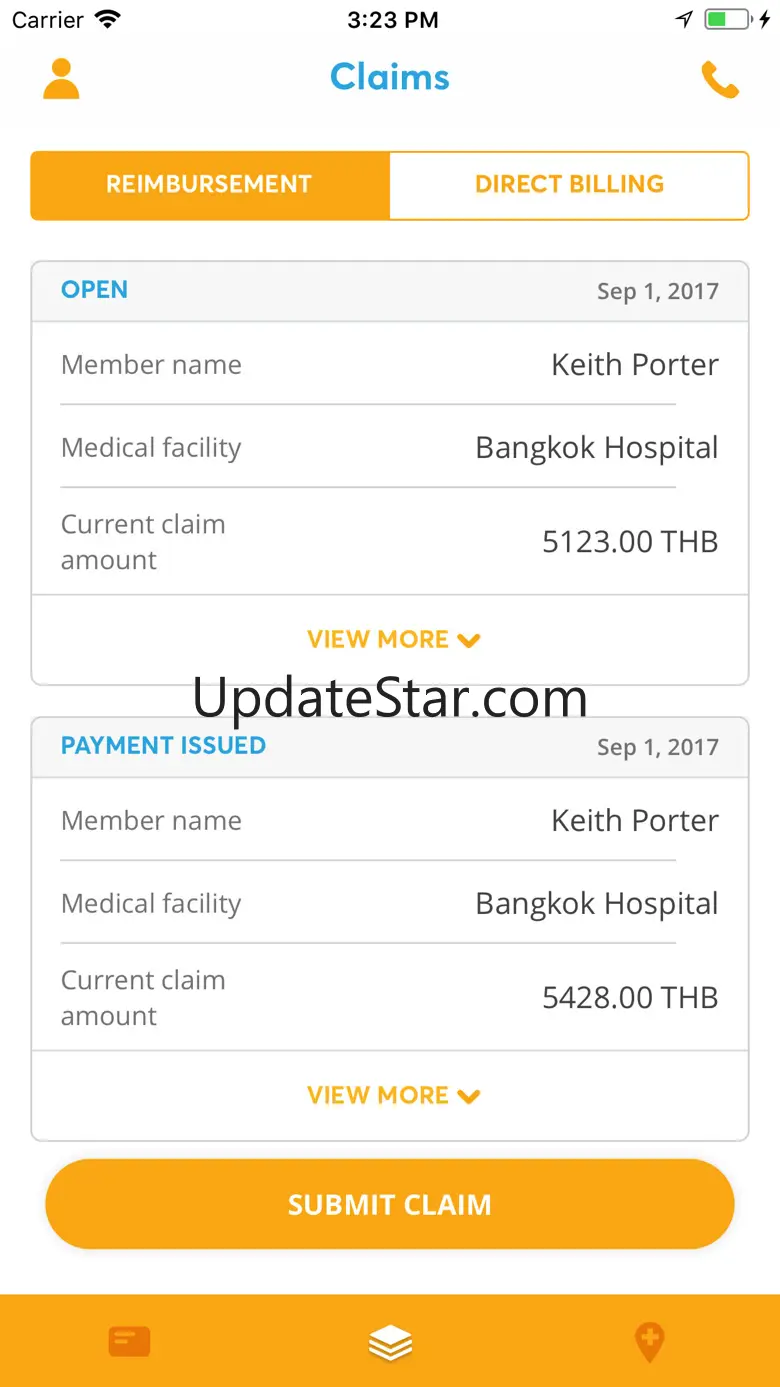Viewport: 780px width, 1387px height.
Task: Select the 5428.00 THB claim amount
Action: pos(630,998)
